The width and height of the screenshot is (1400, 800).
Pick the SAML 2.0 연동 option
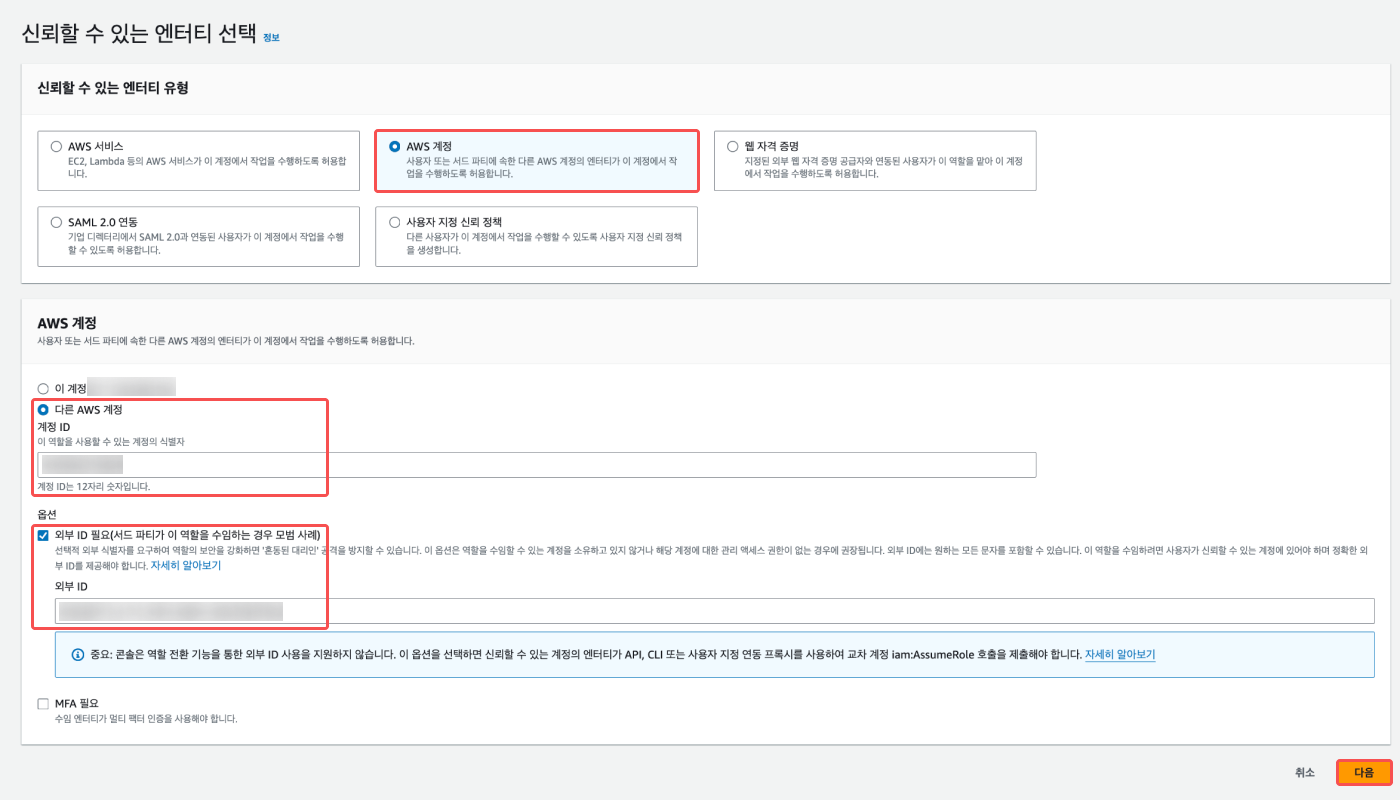coord(56,222)
